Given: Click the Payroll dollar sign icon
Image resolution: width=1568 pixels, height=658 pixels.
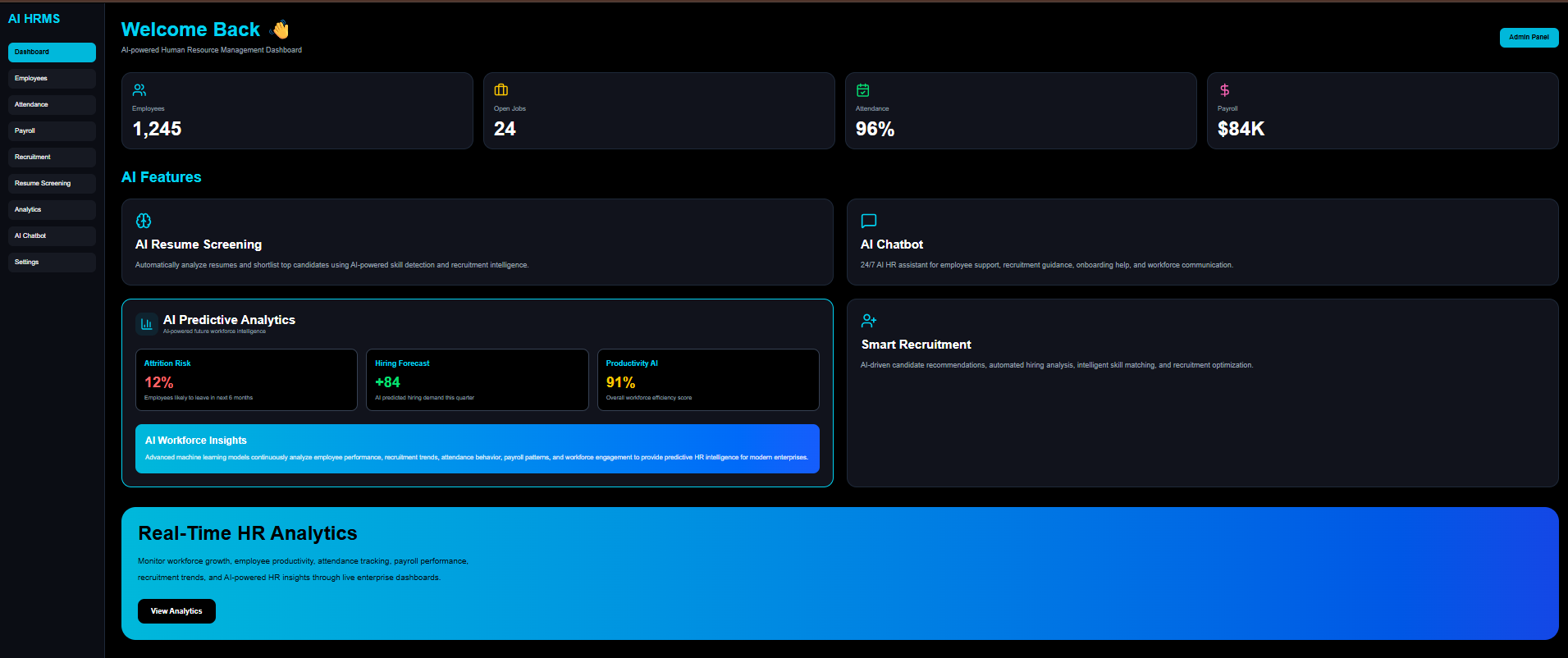Looking at the screenshot, I should coord(1225,90).
